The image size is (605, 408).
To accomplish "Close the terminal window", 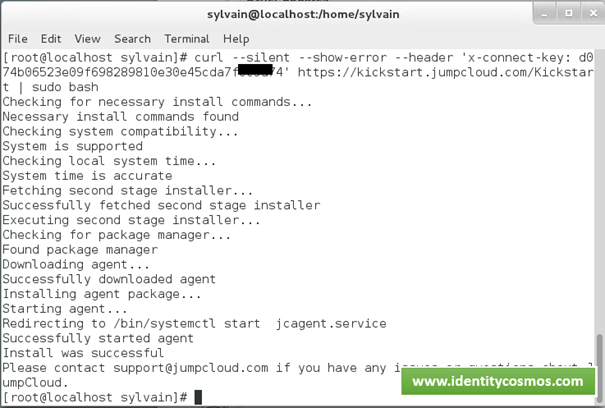I will tap(593, 14).
